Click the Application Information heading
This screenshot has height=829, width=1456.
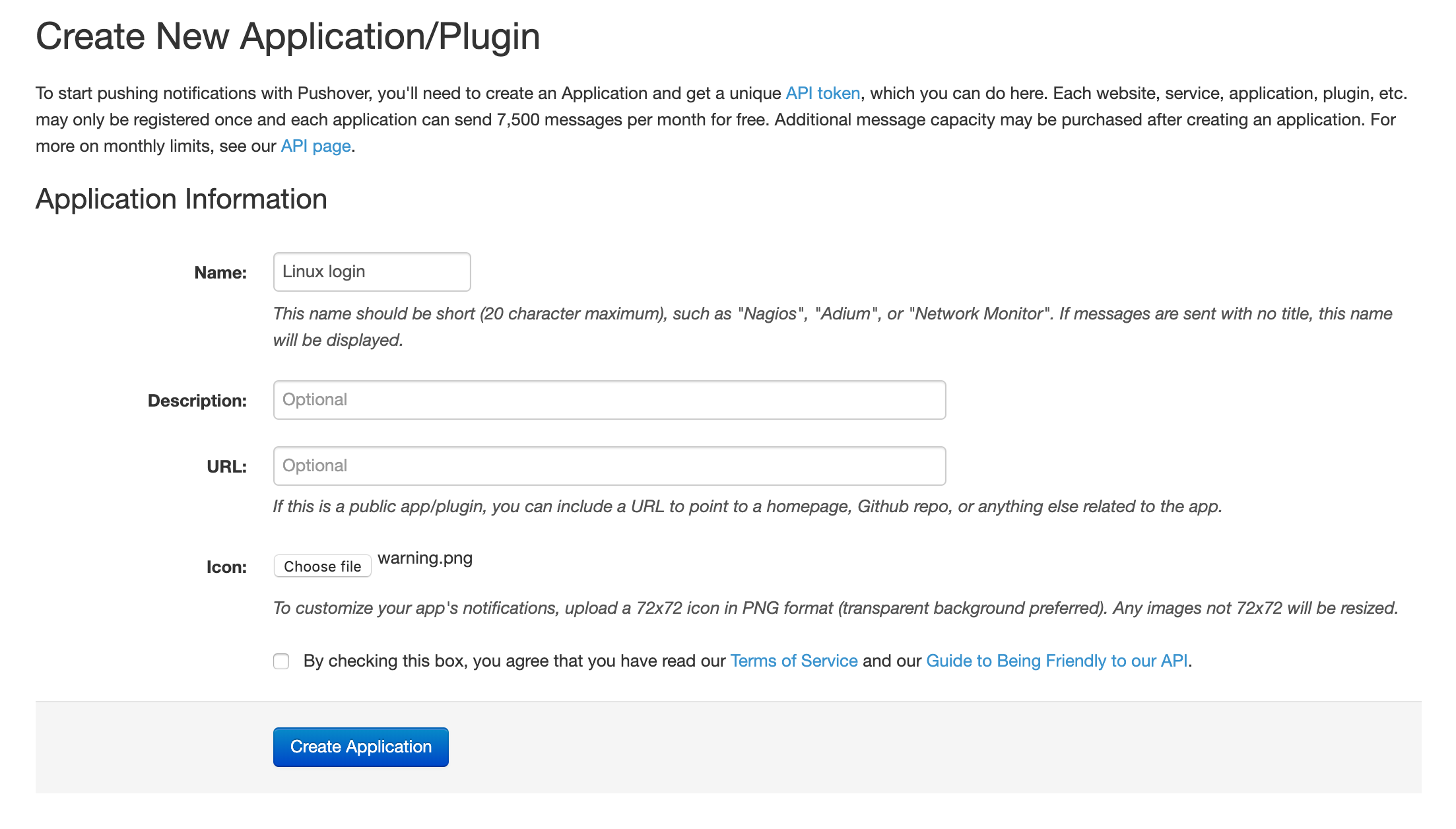pos(182,199)
